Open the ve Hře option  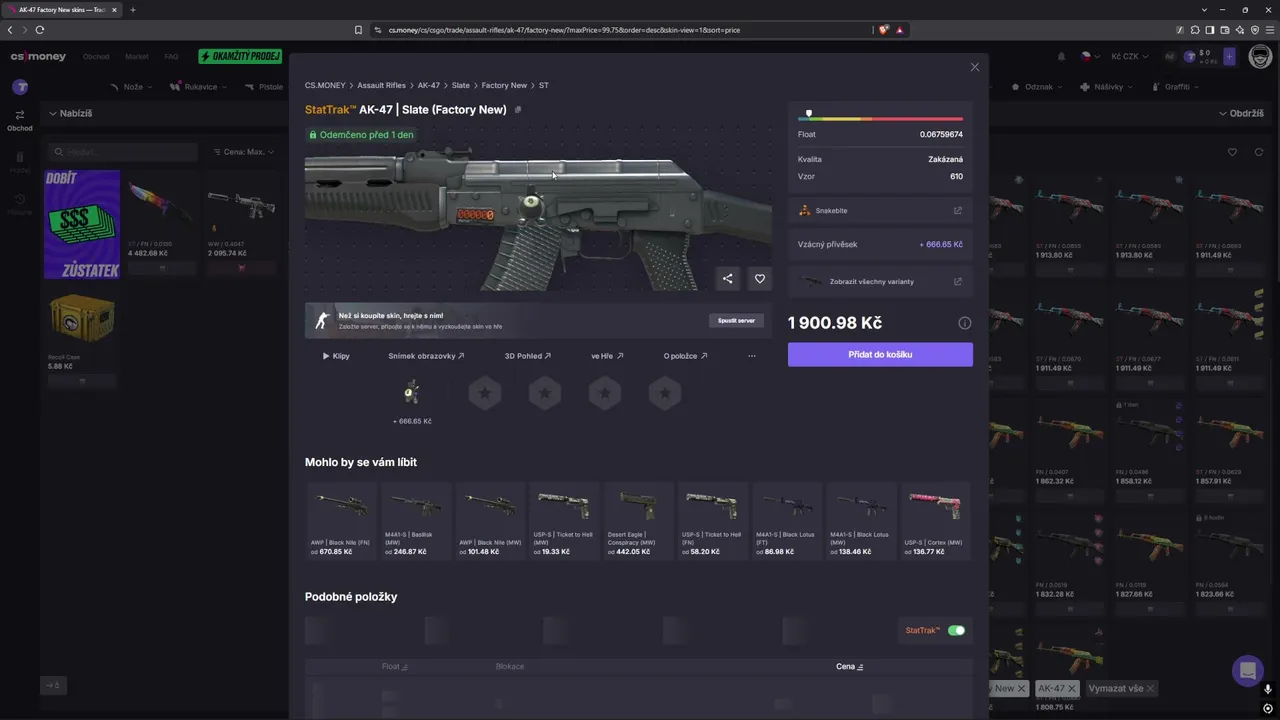coord(607,356)
